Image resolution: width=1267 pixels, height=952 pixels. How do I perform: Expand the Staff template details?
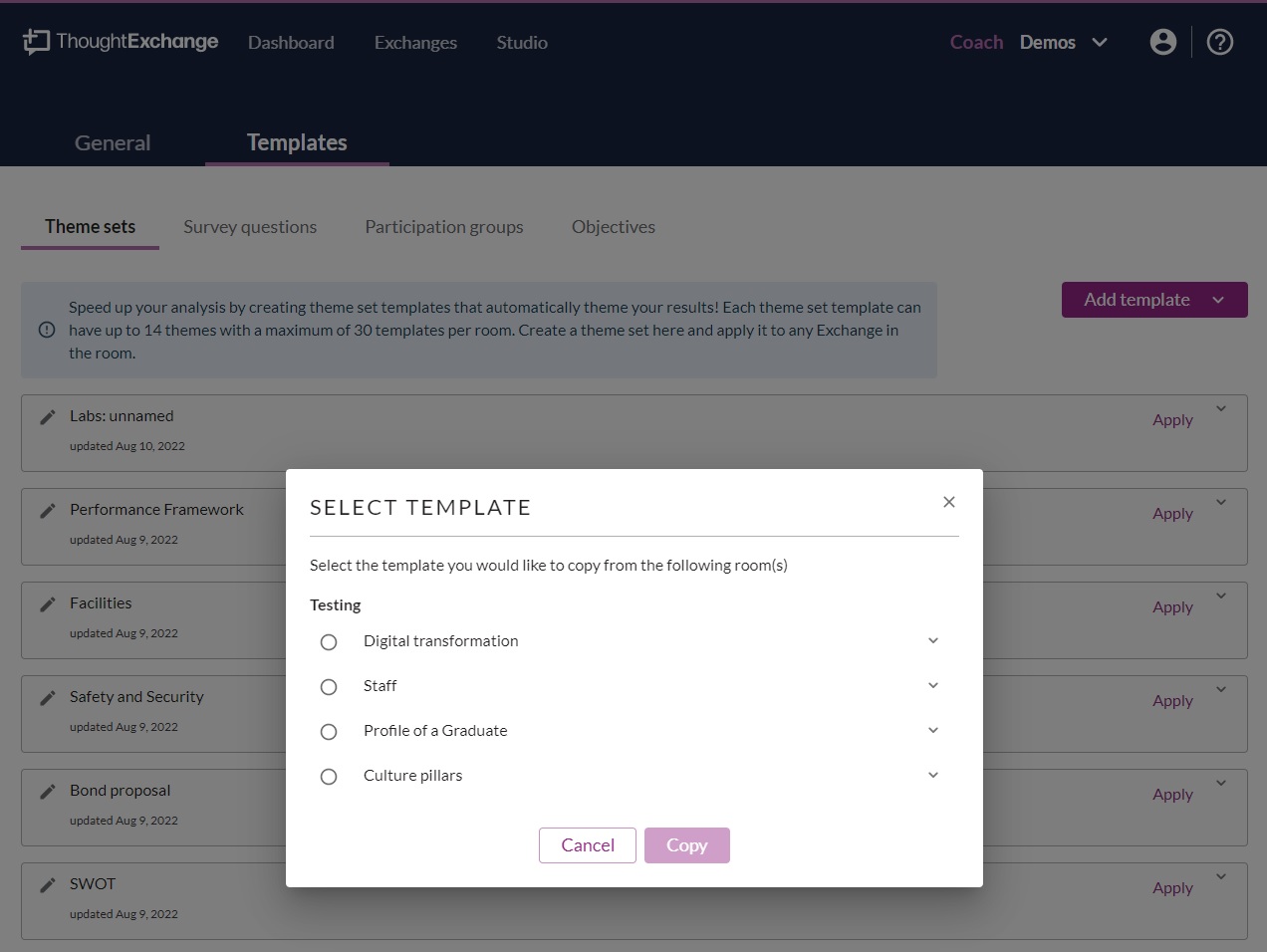pyautogui.click(x=933, y=685)
